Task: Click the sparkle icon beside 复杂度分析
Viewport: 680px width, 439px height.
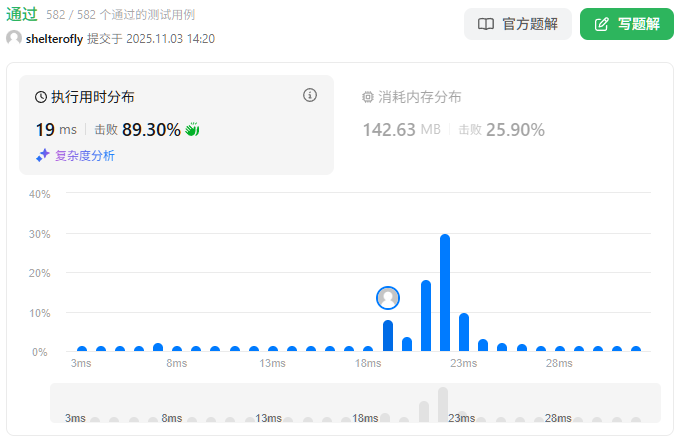Action: 43,155
